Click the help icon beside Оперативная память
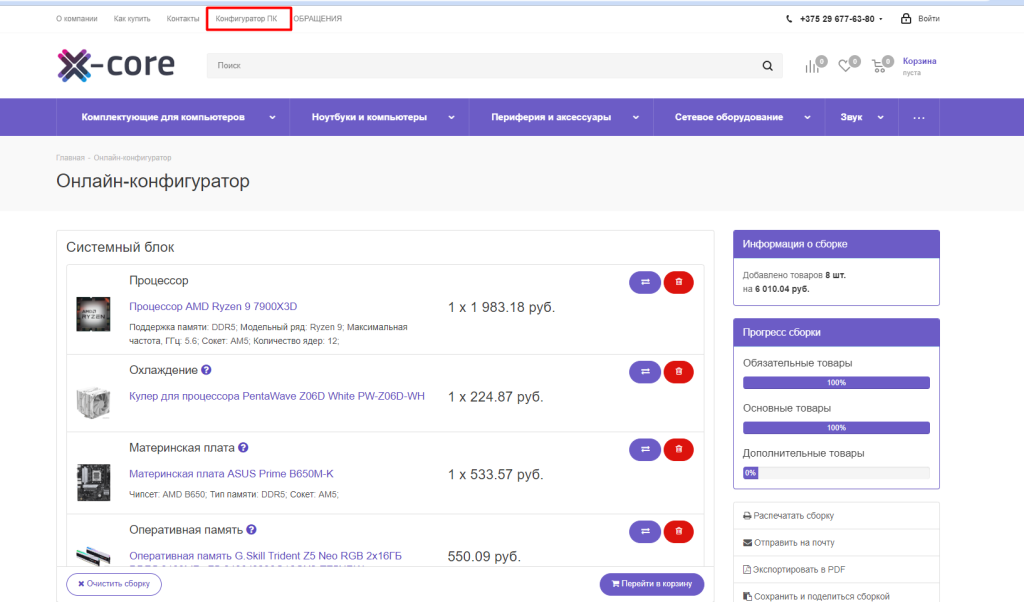 (x=251, y=530)
